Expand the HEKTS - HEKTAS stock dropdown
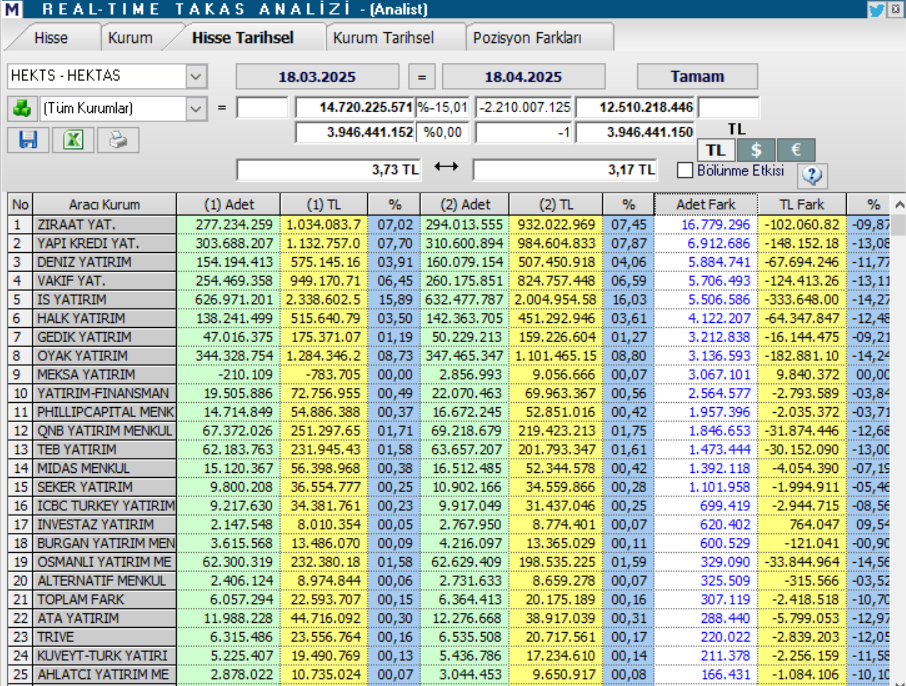 click(x=196, y=76)
